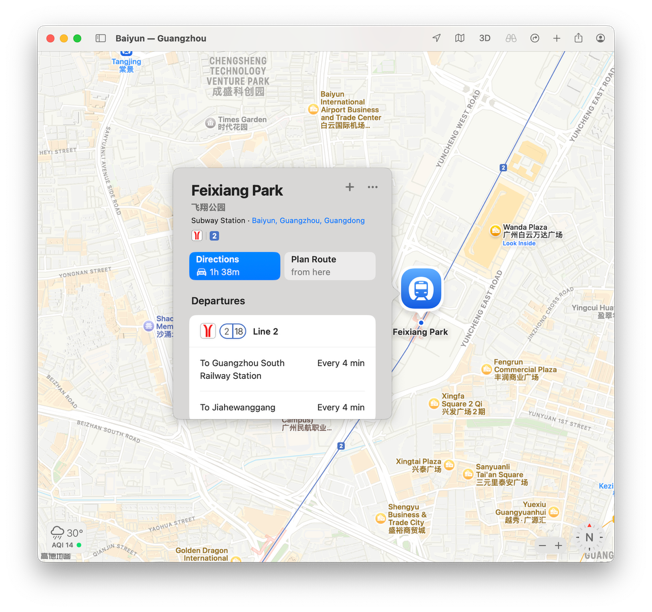This screenshot has width=652, height=612.
Task: Open Baiyun, Guangzhou, Guangdong link
Action: tap(308, 221)
